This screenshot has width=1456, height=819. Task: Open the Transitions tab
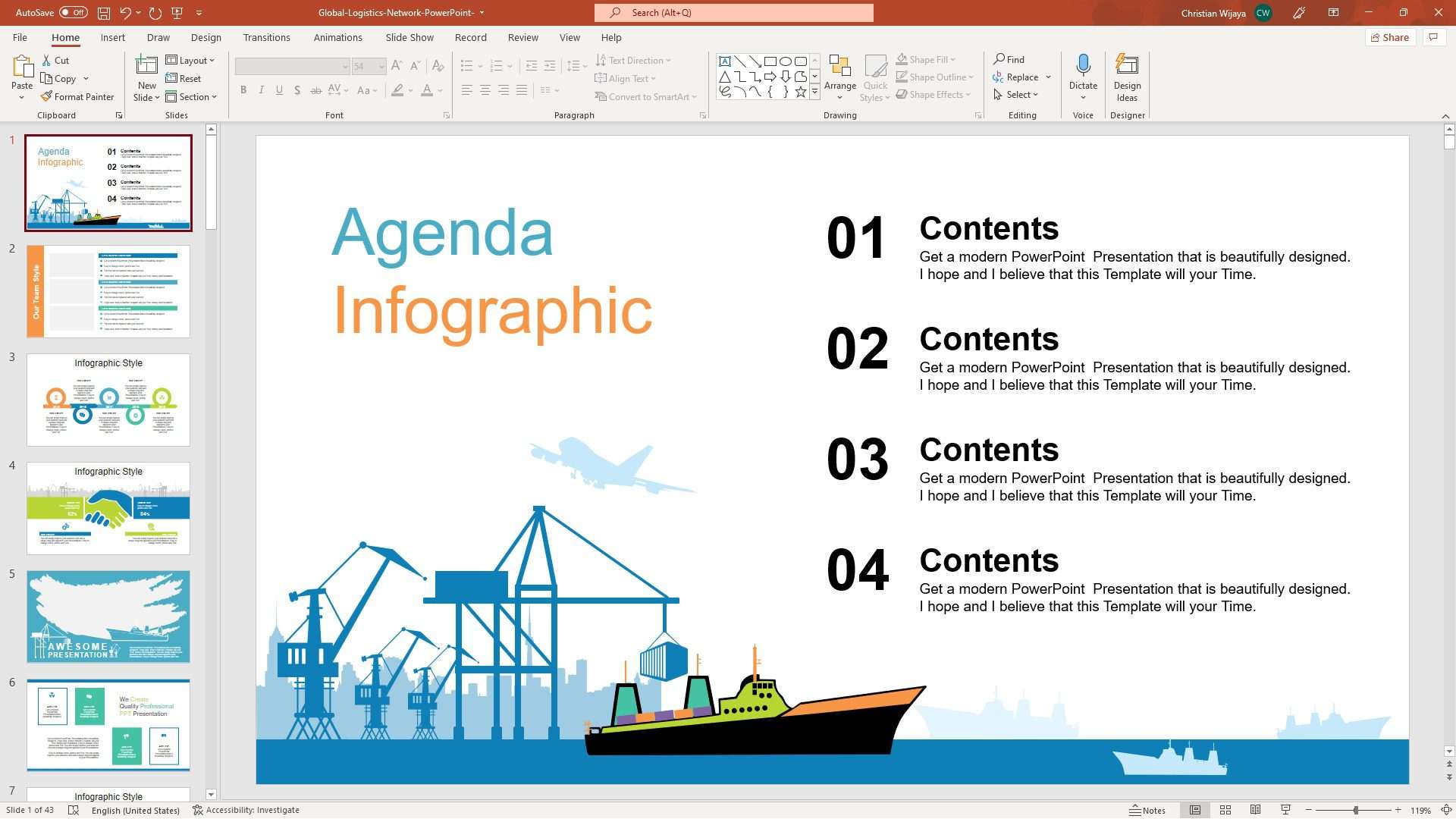[266, 37]
